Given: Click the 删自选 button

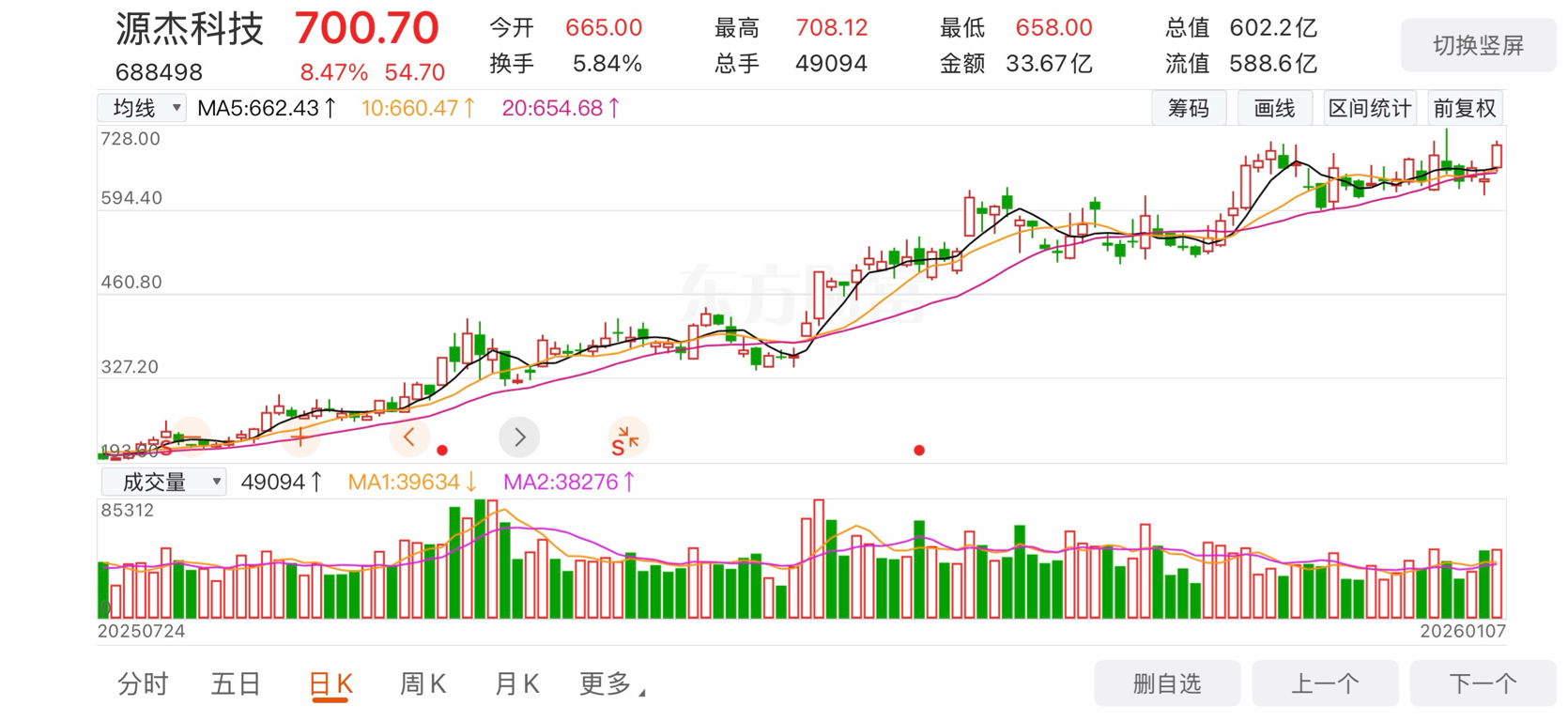Looking at the screenshot, I should tap(1167, 683).
